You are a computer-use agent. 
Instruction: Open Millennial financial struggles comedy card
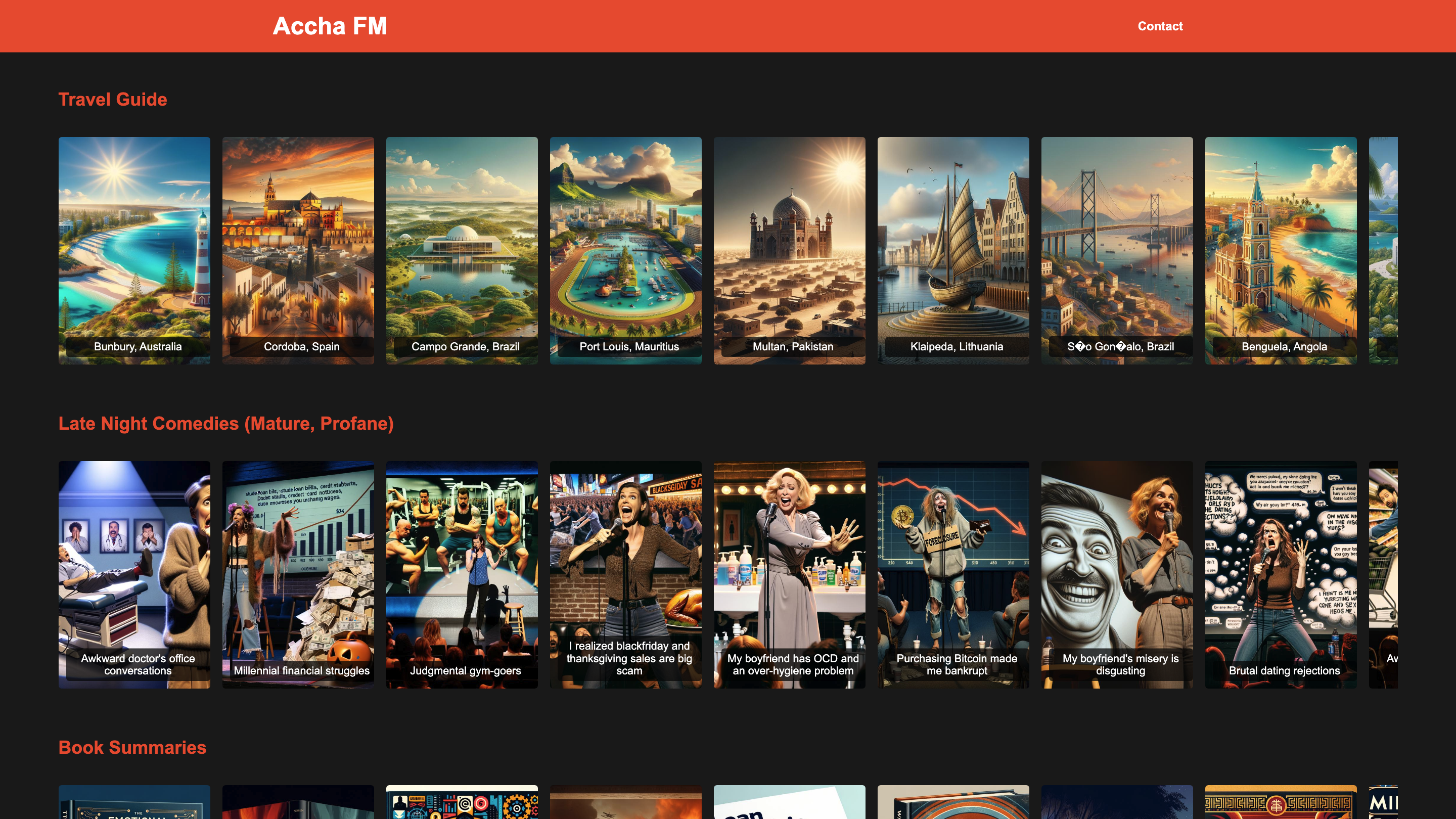pos(298,574)
